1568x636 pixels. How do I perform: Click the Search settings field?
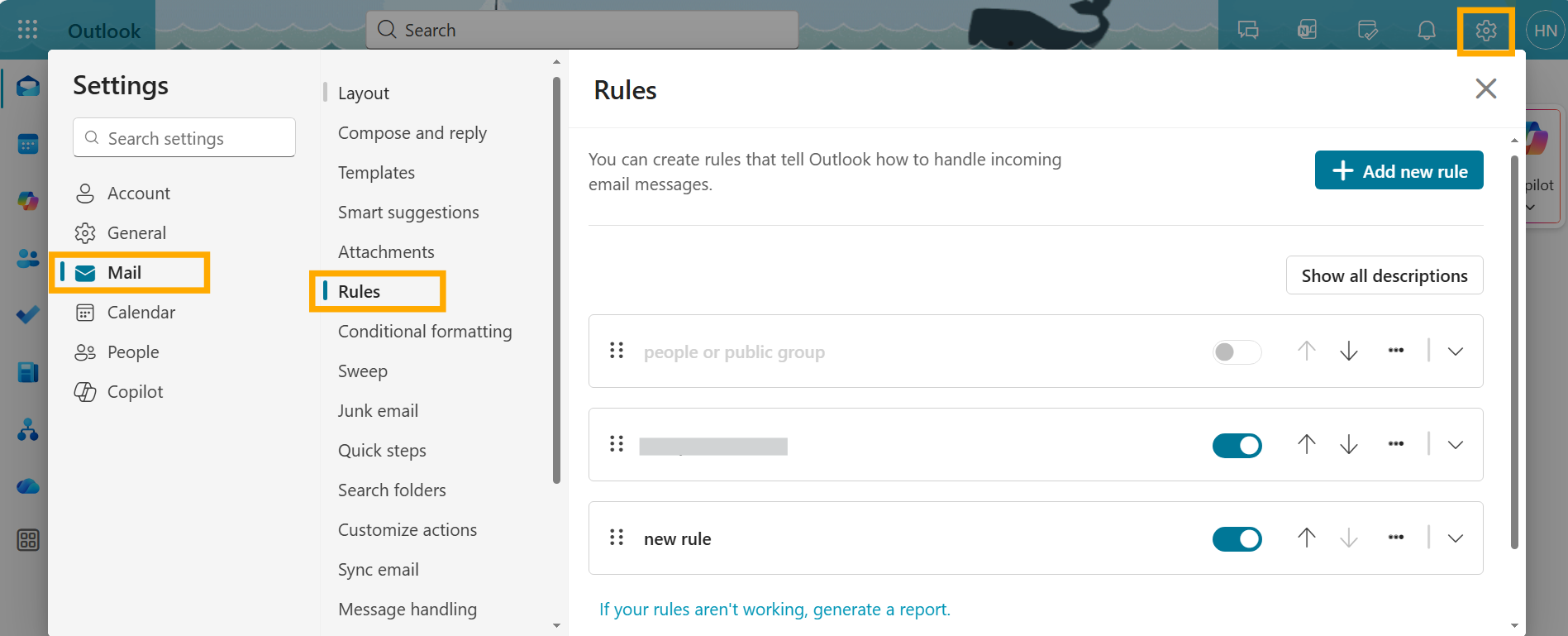(184, 137)
